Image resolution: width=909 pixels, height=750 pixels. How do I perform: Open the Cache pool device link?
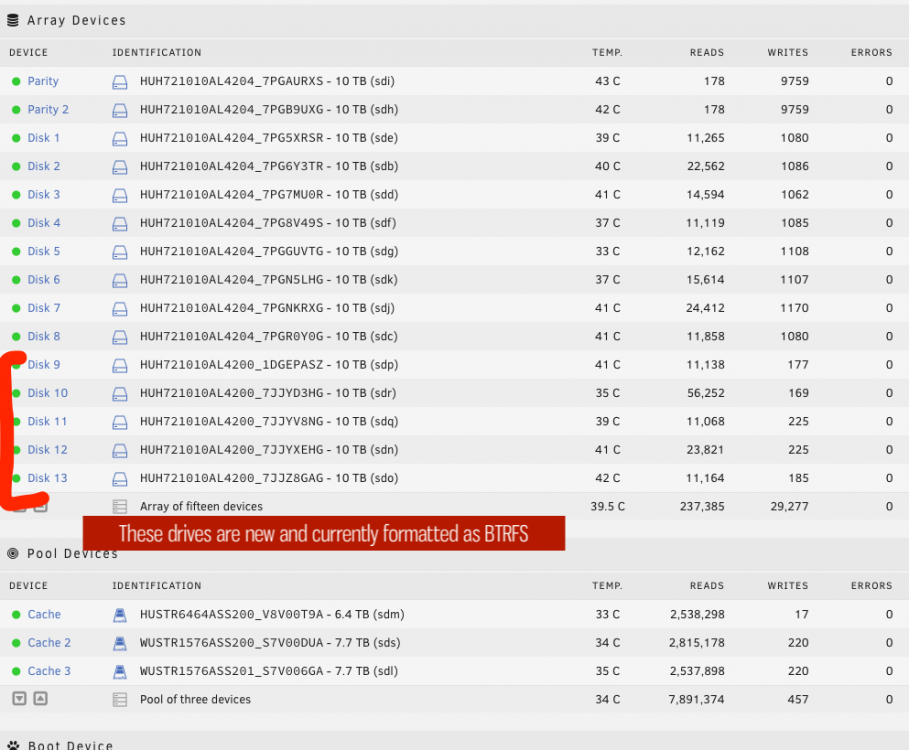(x=44, y=614)
